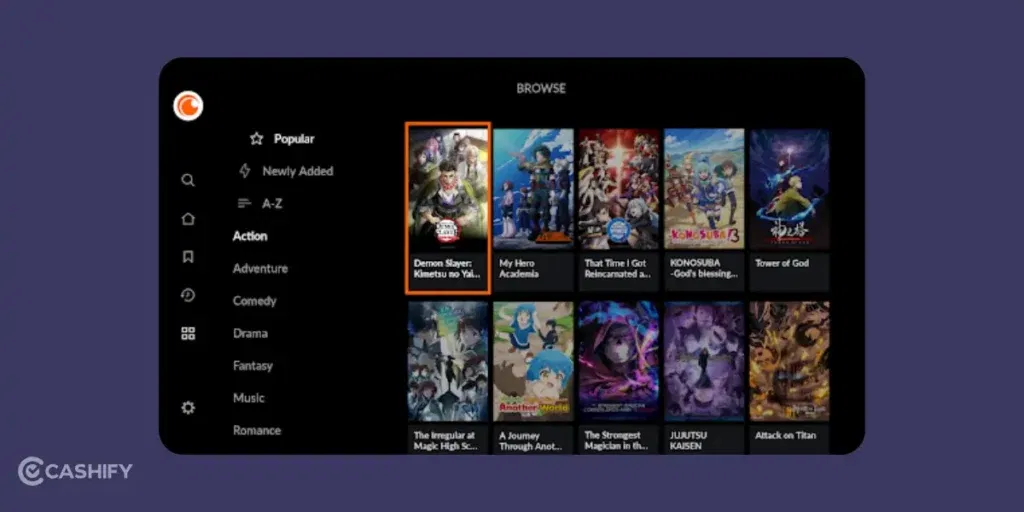Select the Newly Added option

click(298, 171)
